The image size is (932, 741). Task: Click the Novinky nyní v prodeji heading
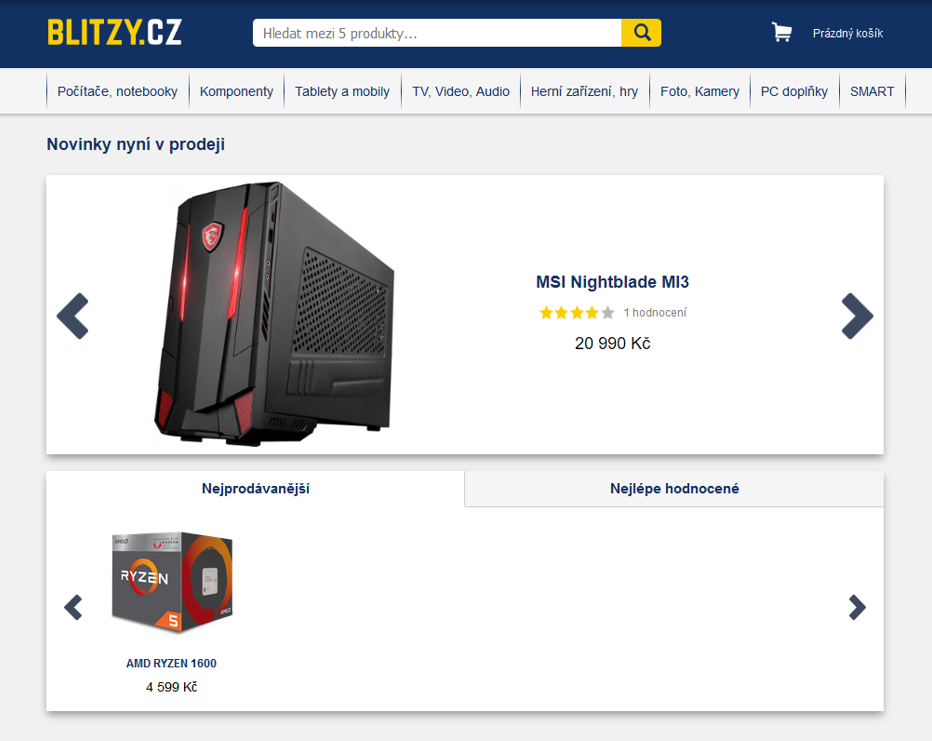pos(136,144)
